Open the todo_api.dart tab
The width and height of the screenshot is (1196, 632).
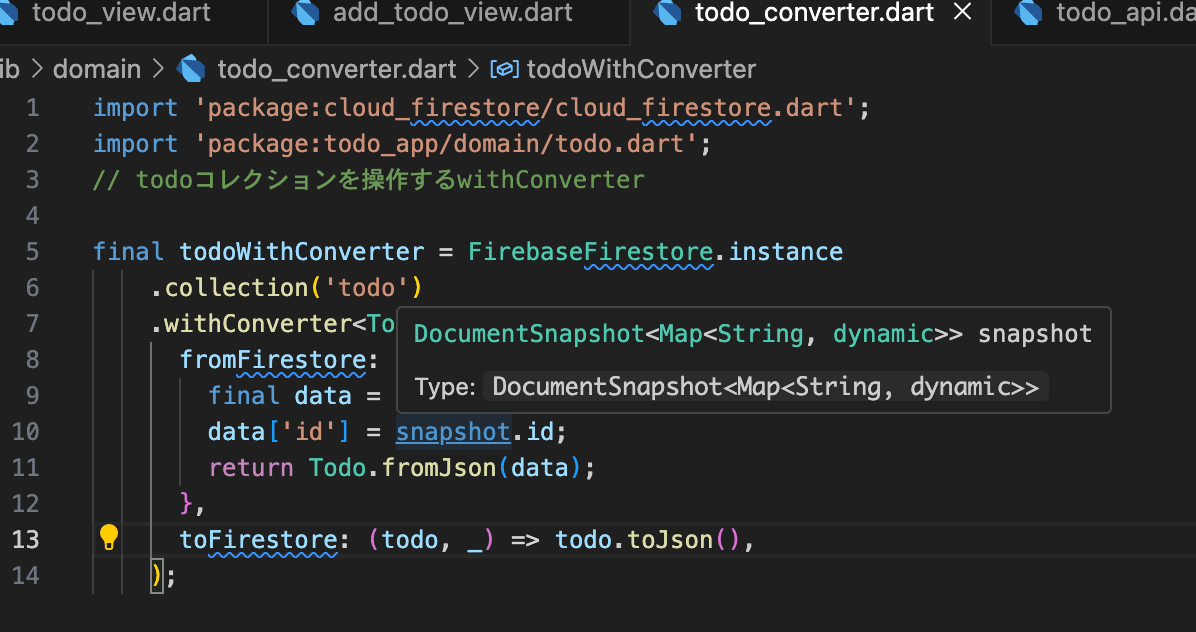(1125, 13)
